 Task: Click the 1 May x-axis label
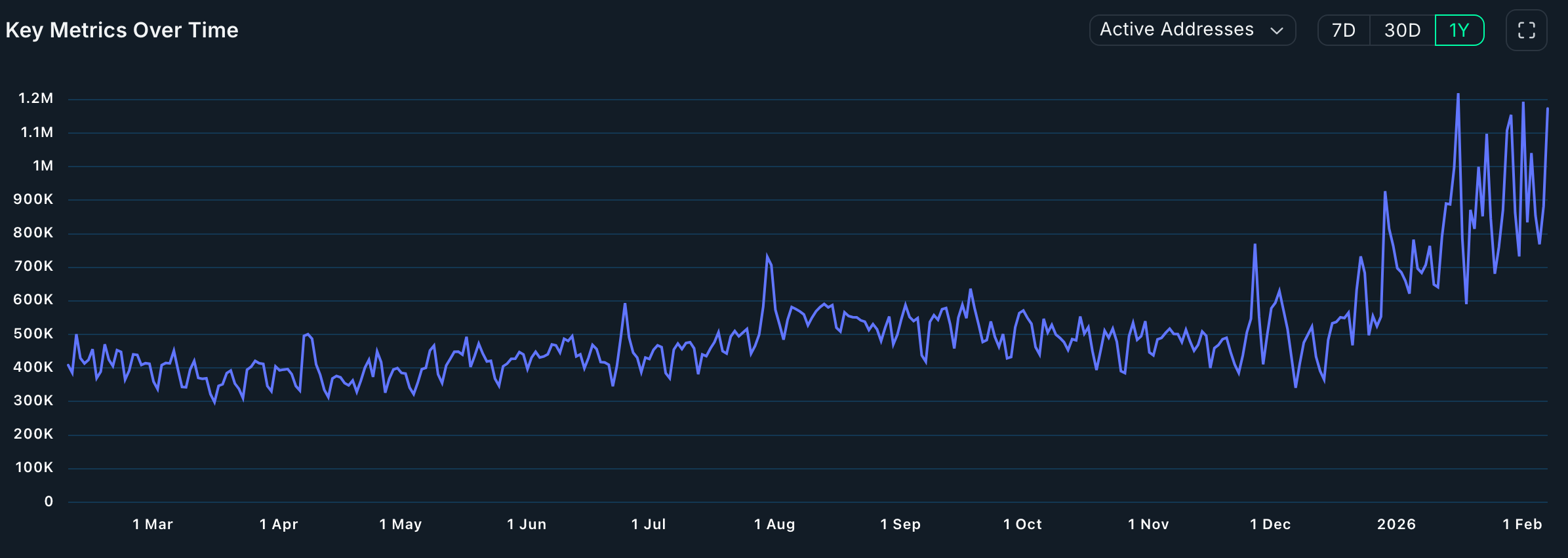(x=401, y=525)
